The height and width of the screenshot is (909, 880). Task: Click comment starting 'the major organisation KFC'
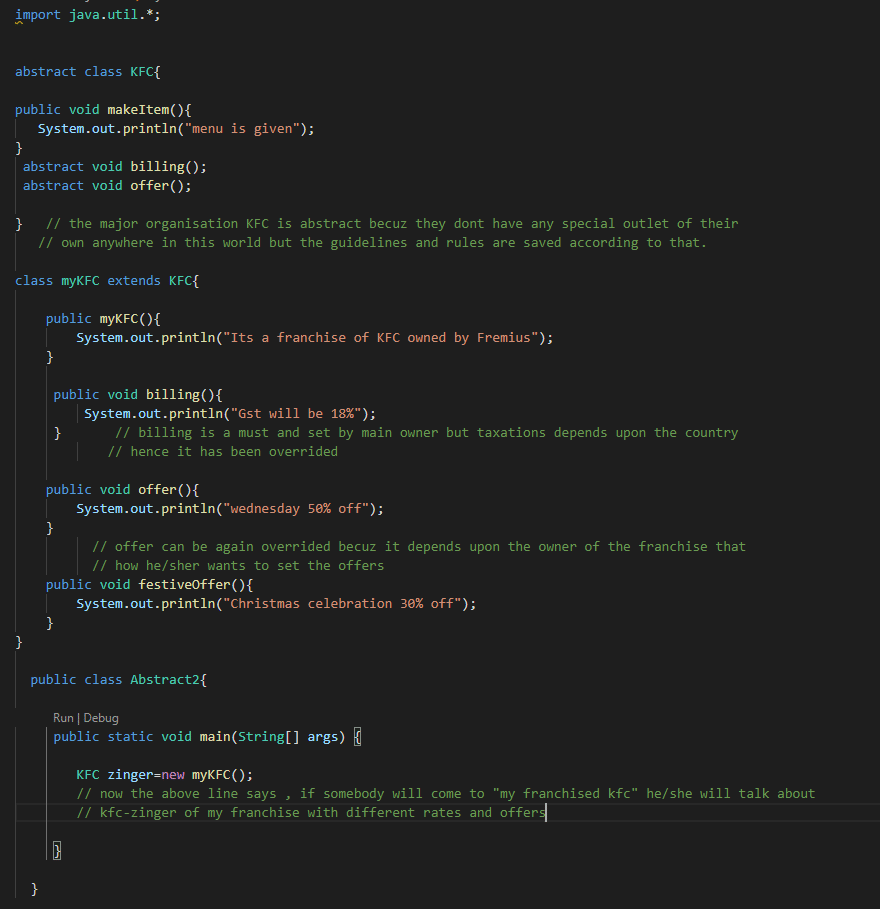coord(392,224)
